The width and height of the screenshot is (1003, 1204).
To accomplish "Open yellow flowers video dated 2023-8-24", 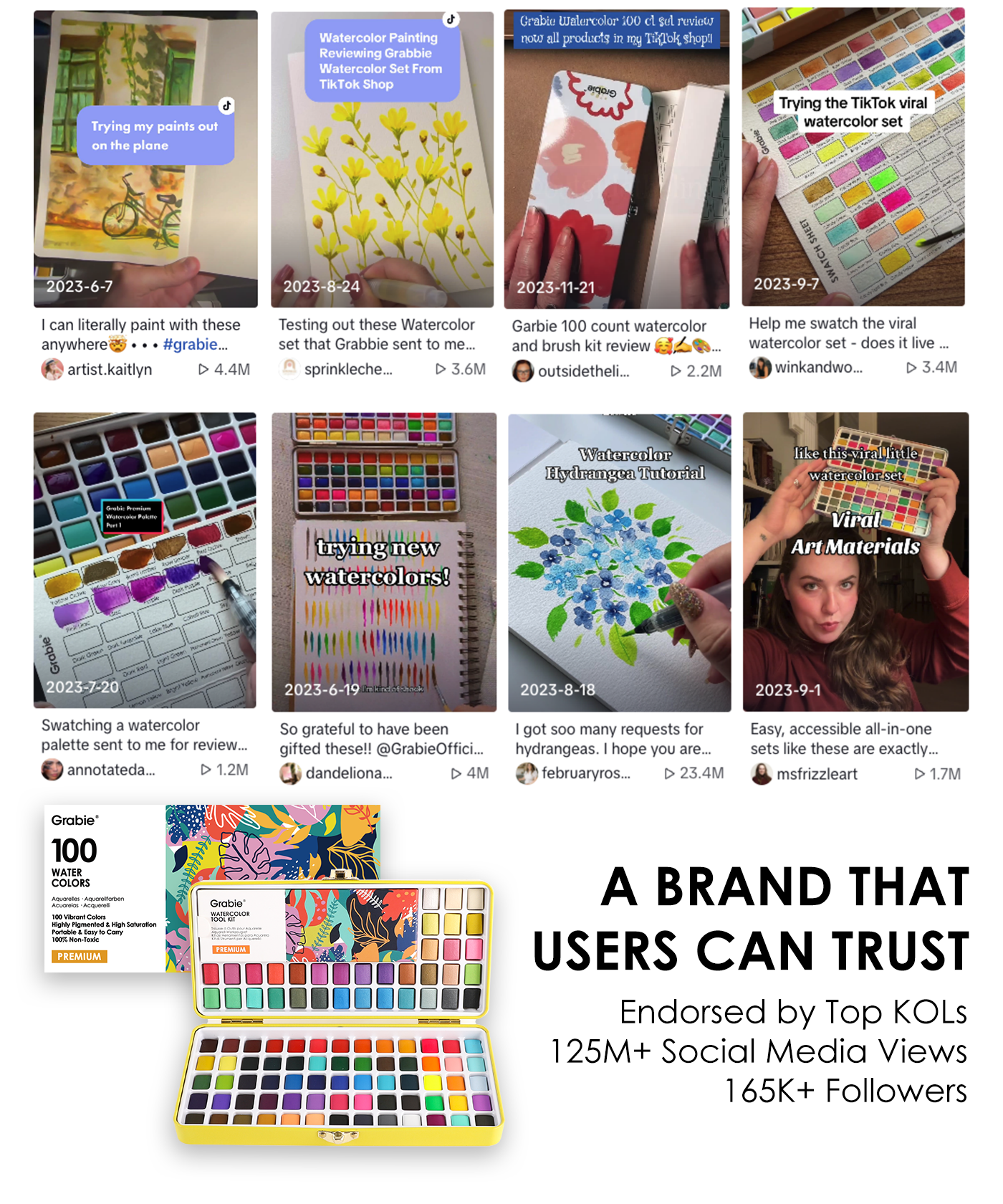I will [x=383, y=159].
